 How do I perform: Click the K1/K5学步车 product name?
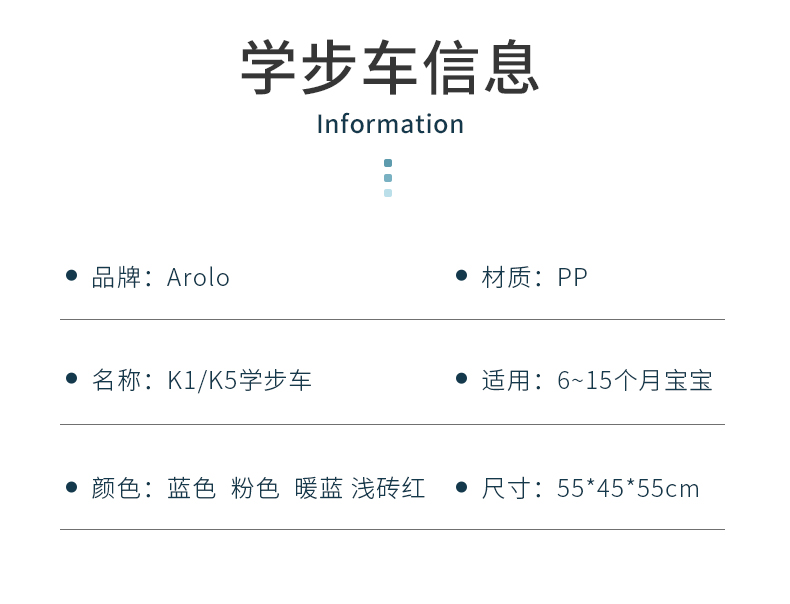pos(239,380)
